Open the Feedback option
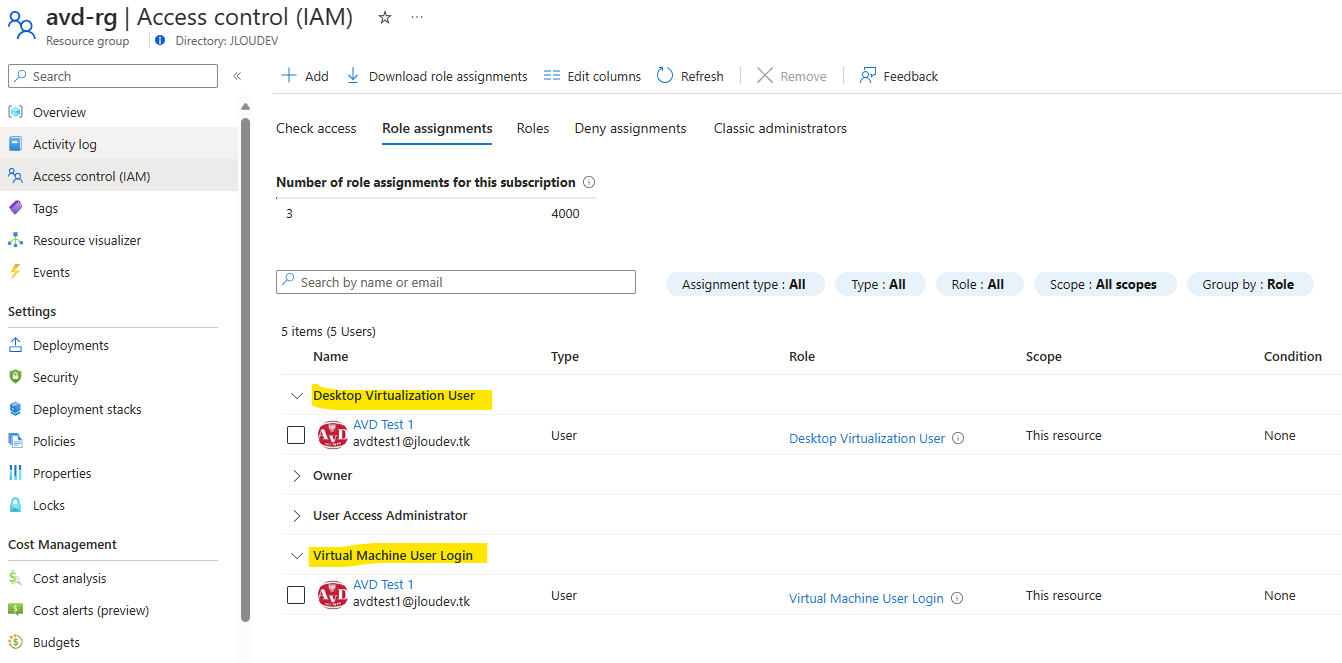Image resolution: width=1342 pixels, height=663 pixels. tap(899, 76)
